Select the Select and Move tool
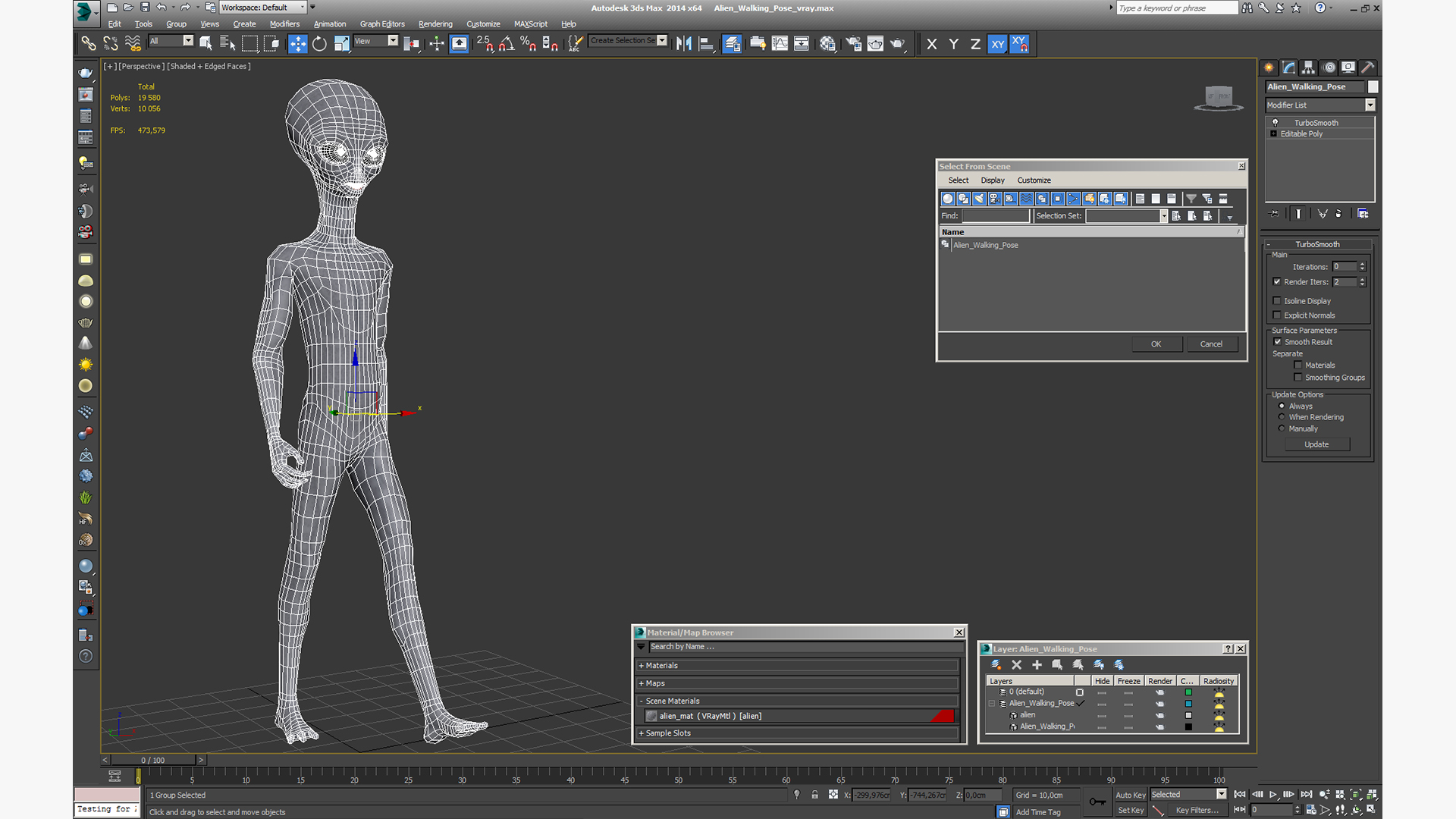Image resolution: width=1456 pixels, height=819 pixels. (x=297, y=44)
